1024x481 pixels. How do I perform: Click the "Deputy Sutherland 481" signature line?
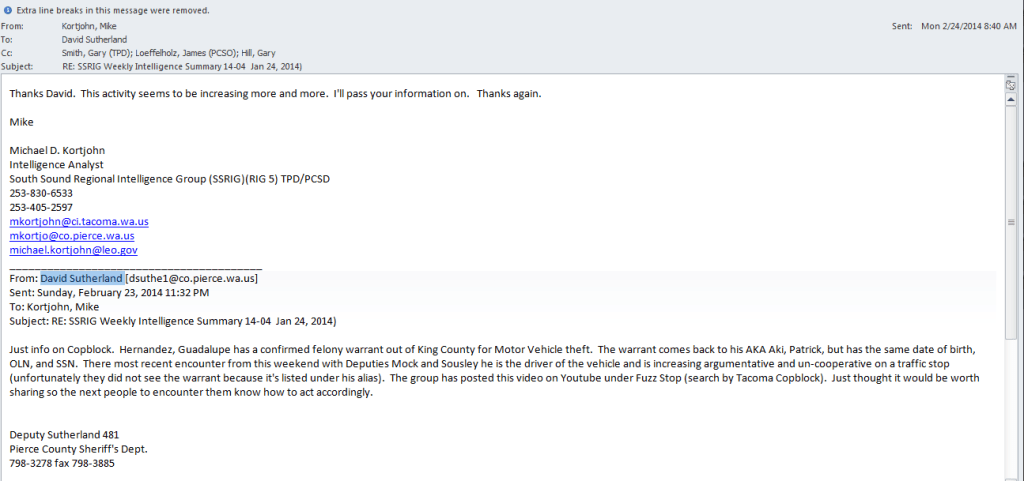coord(67,434)
